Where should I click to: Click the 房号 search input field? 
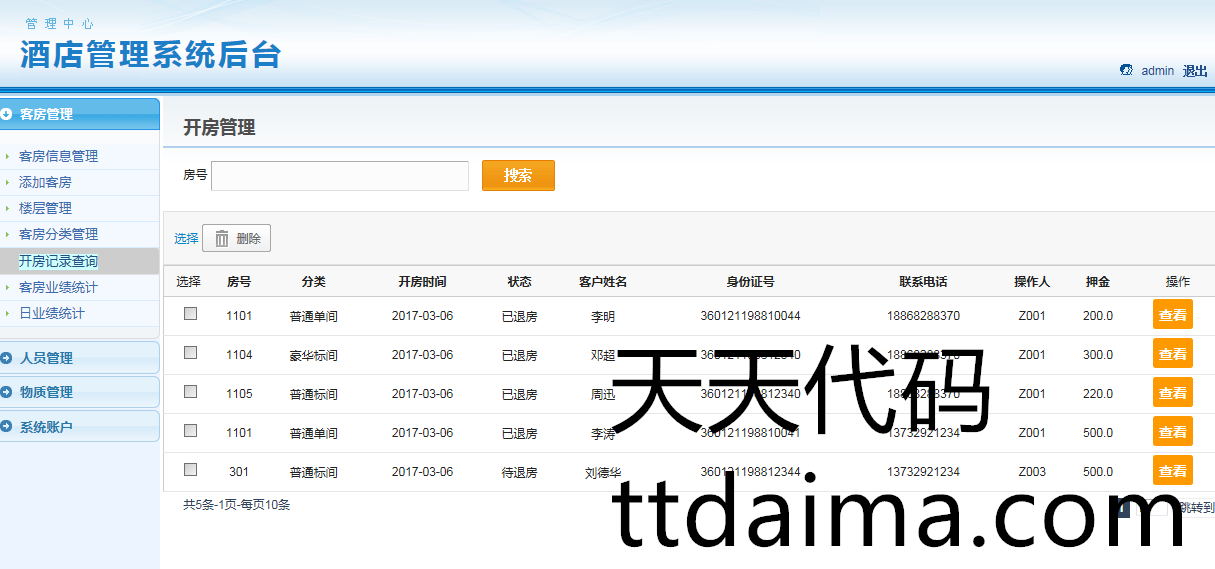[340, 176]
